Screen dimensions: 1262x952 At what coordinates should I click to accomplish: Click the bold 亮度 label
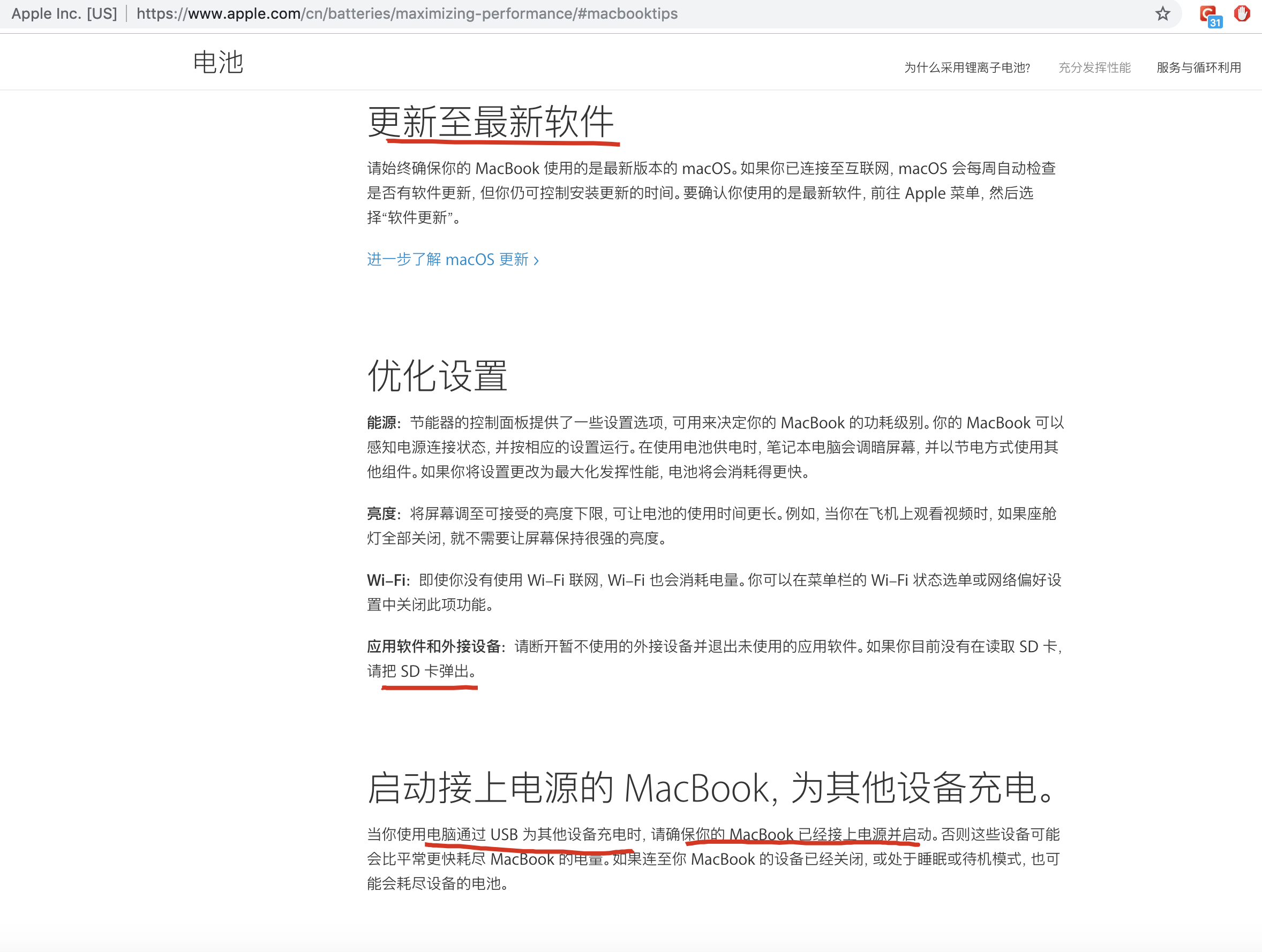pos(382,514)
